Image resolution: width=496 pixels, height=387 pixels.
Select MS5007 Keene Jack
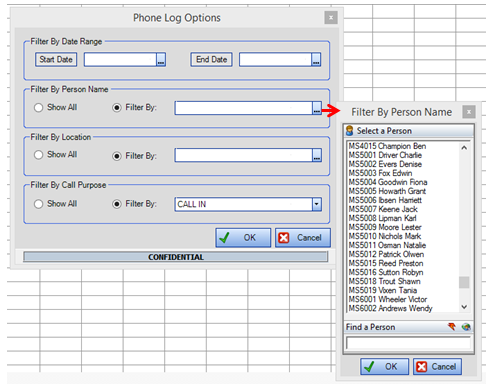(x=383, y=209)
